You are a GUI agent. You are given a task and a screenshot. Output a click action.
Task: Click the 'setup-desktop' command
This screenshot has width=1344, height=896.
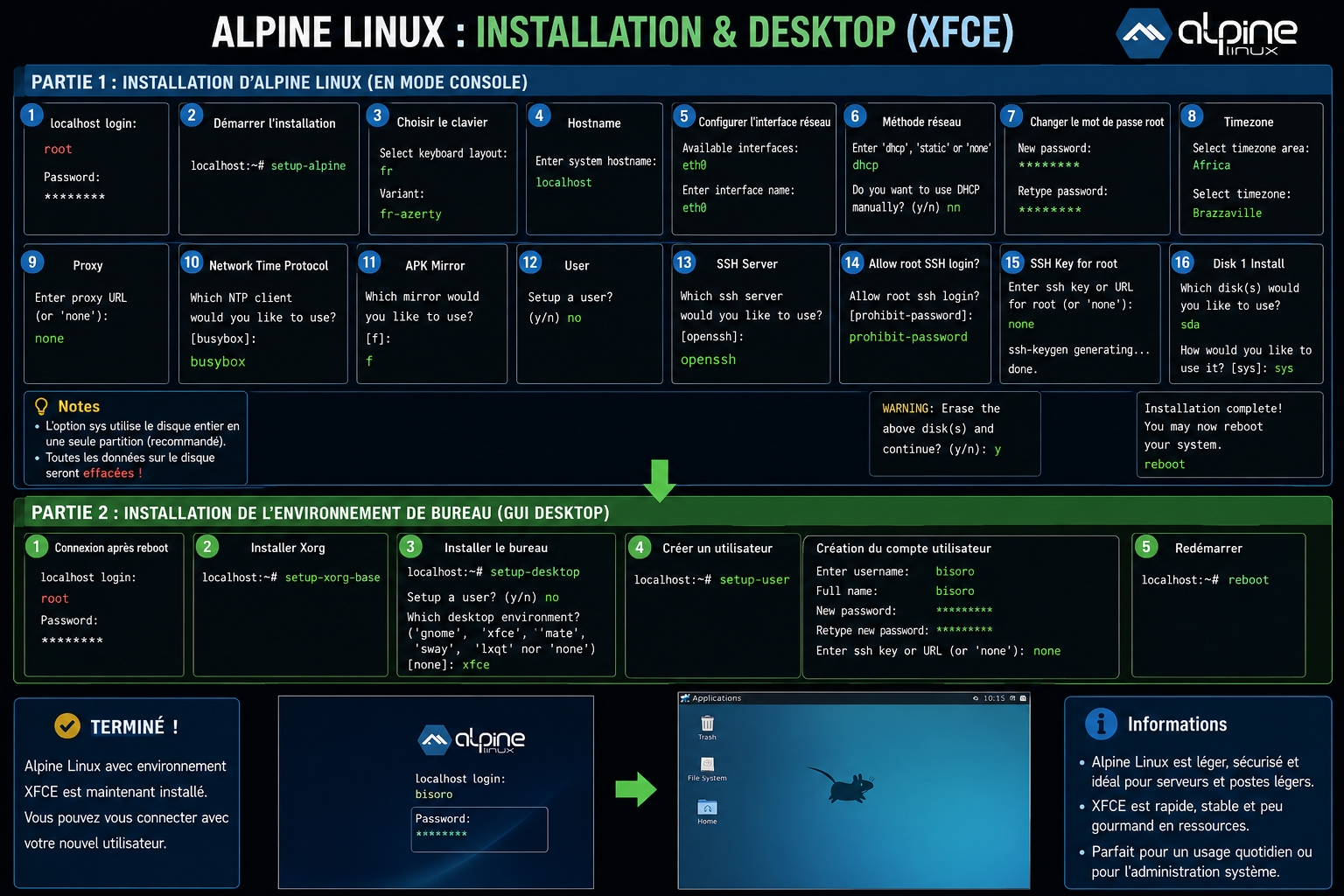[535, 571]
